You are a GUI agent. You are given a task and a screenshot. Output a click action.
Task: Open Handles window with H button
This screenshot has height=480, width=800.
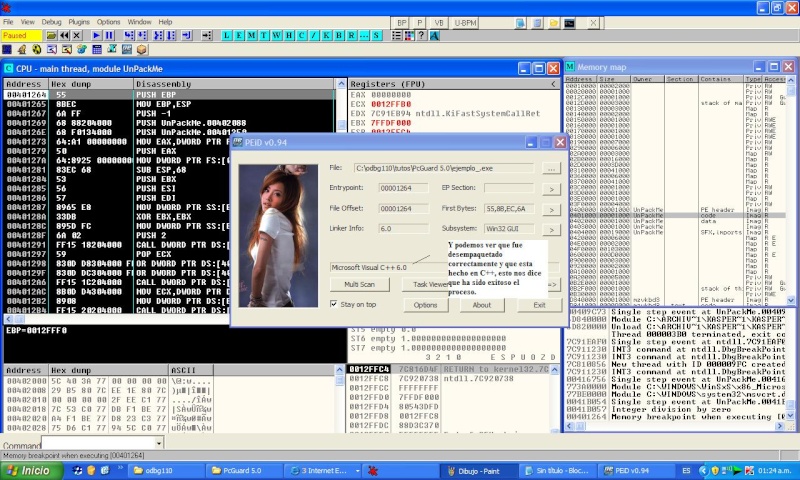pos(289,35)
